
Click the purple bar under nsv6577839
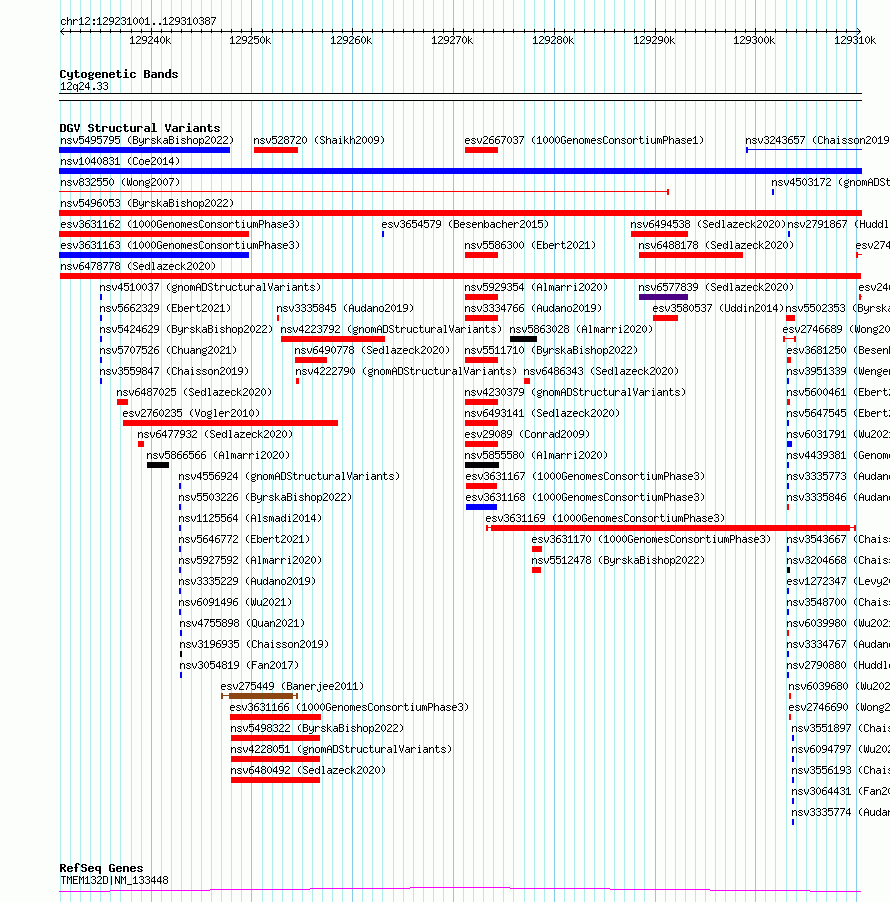(663, 297)
